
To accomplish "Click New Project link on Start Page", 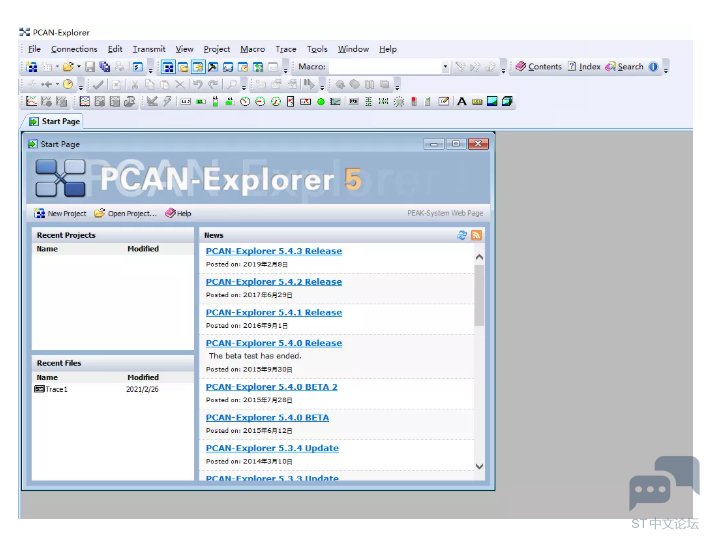I will point(61,214).
